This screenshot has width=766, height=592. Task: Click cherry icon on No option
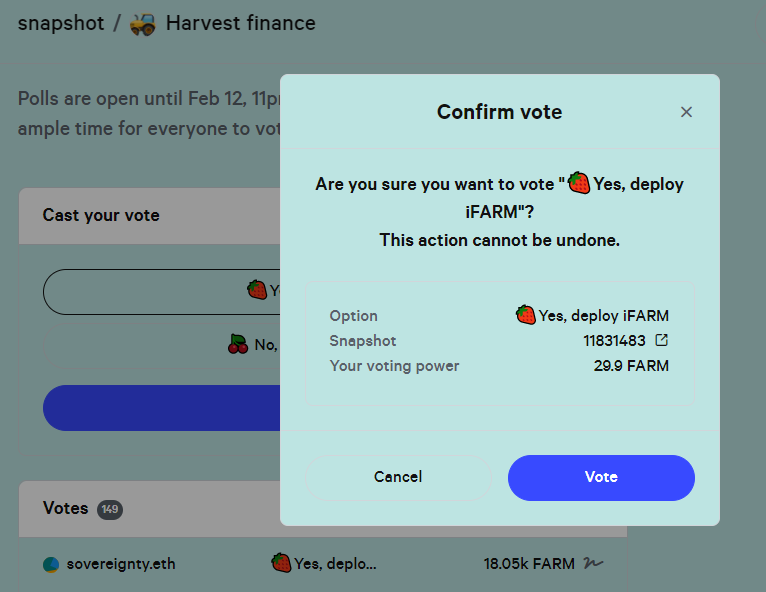pos(238,344)
